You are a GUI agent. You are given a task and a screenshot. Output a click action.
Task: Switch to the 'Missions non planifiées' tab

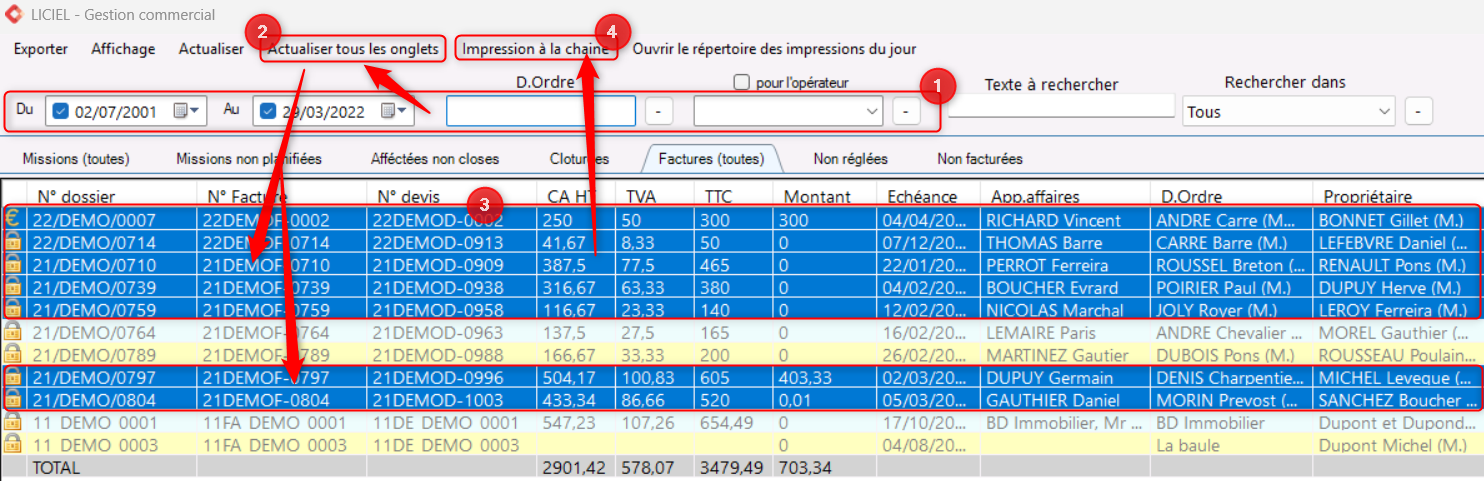[249, 159]
